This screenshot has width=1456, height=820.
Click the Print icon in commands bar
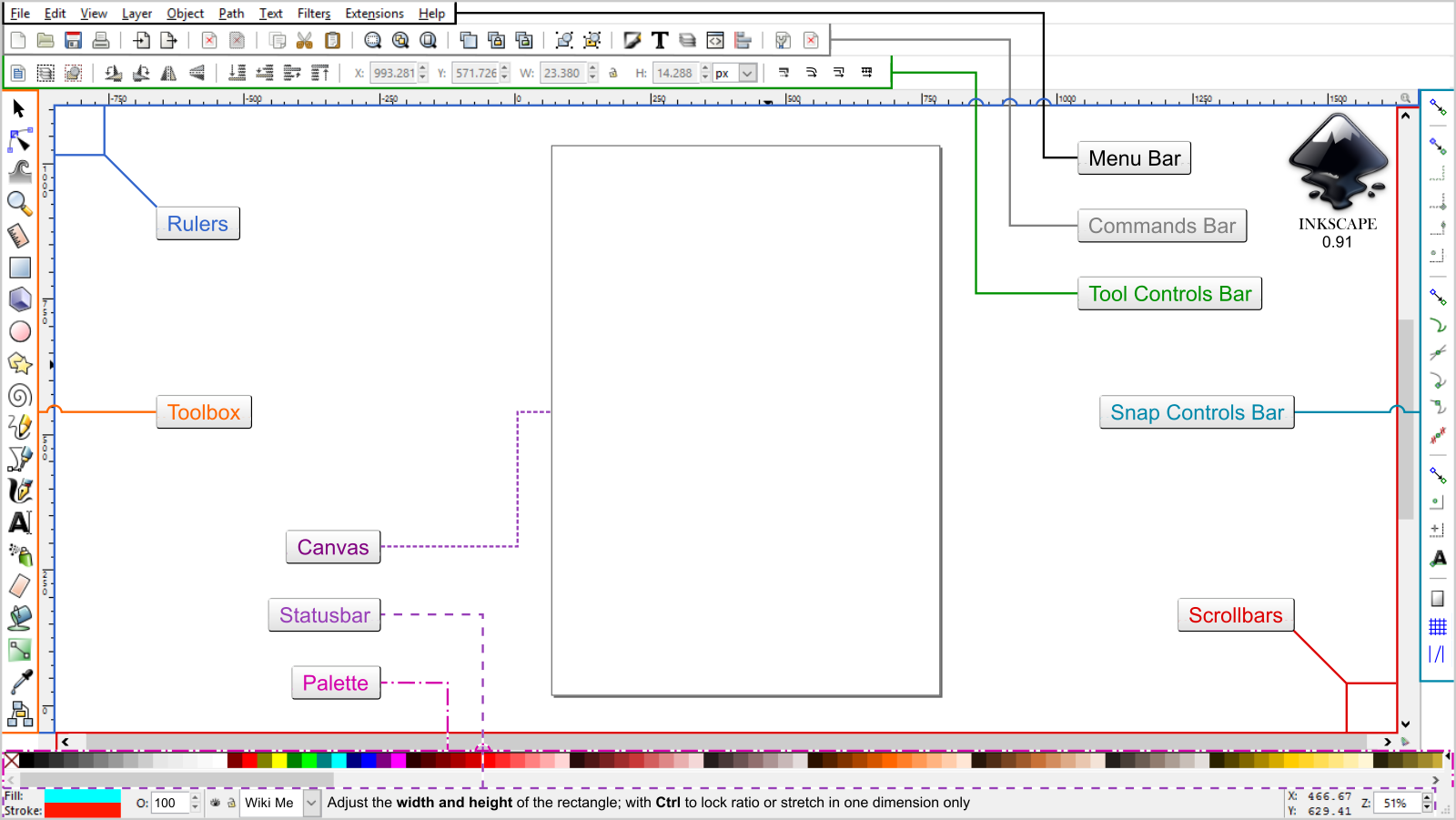[x=101, y=40]
